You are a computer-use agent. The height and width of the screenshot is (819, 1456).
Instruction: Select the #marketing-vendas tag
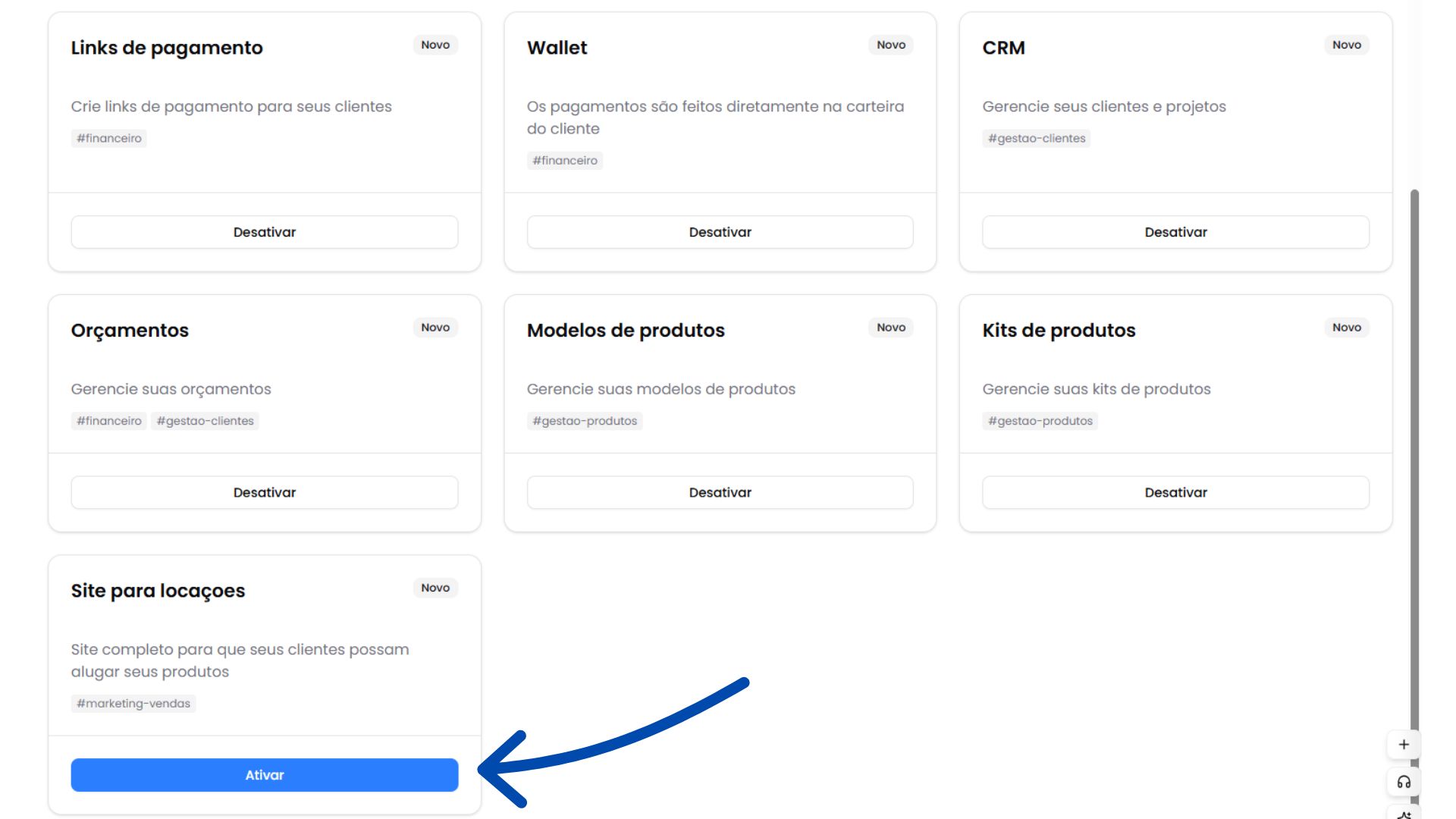pyautogui.click(x=133, y=703)
